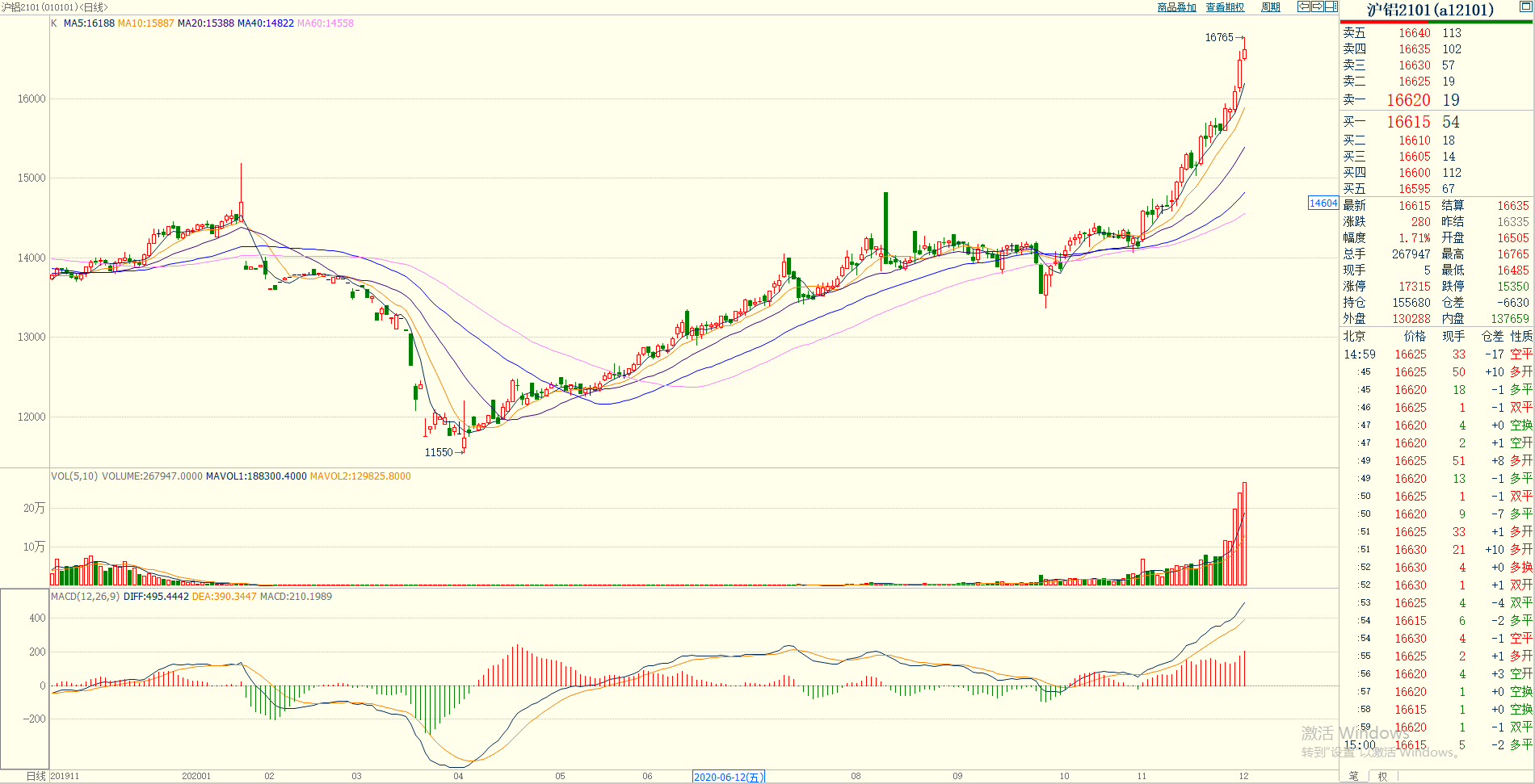Click the 买二 bid price 16610

tap(1414, 140)
